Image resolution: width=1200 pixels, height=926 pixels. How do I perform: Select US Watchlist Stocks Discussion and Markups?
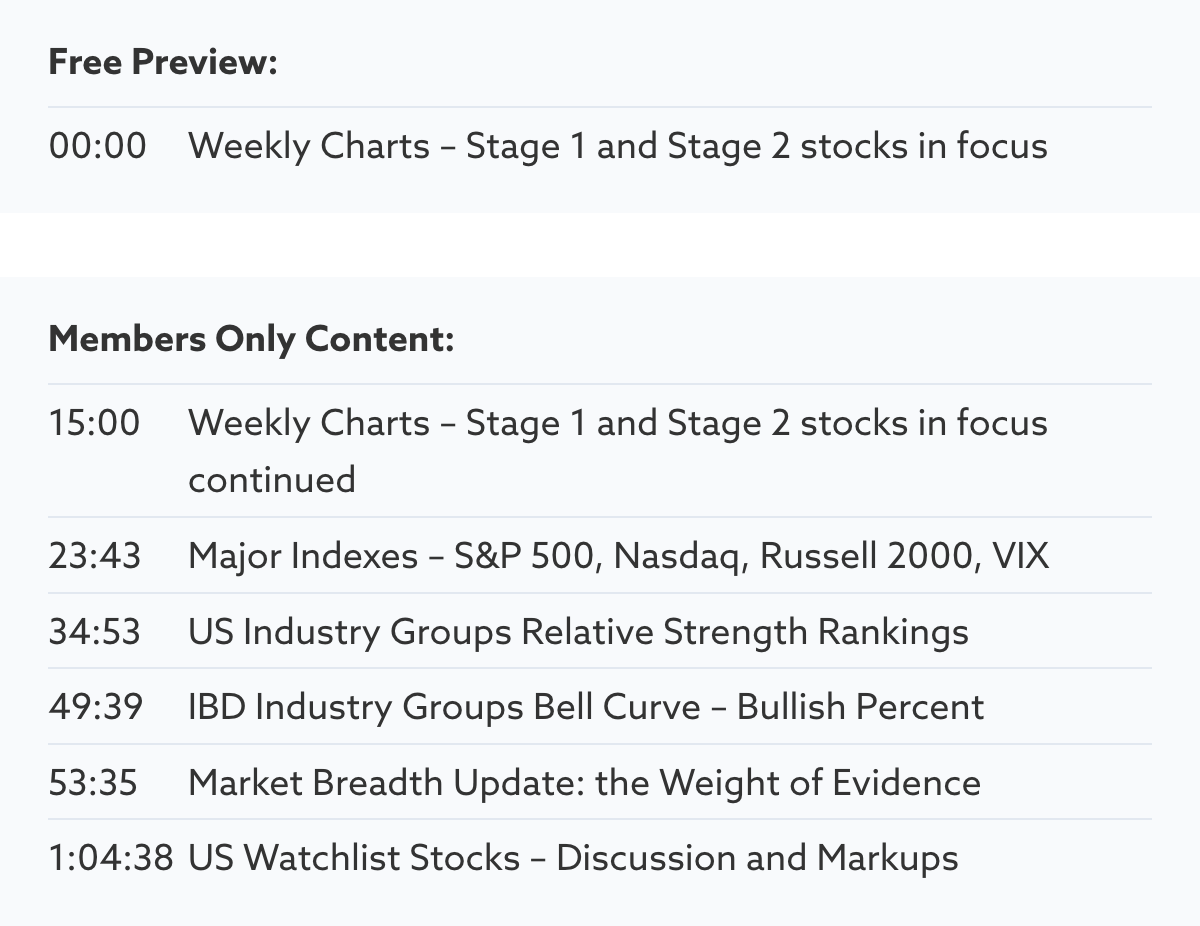point(573,858)
